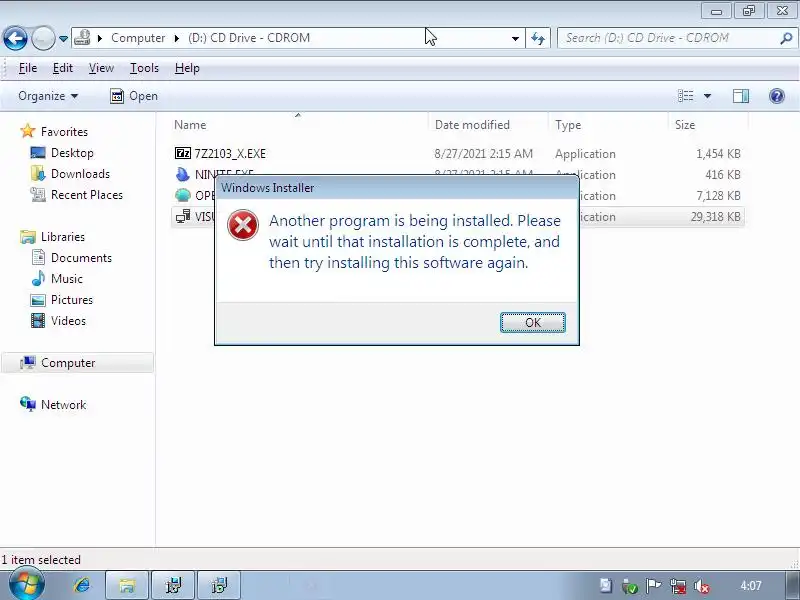This screenshot has width=800, height=600.
Task: Select Computer in the address breadcrumb
Action: (x=138, y=38)
